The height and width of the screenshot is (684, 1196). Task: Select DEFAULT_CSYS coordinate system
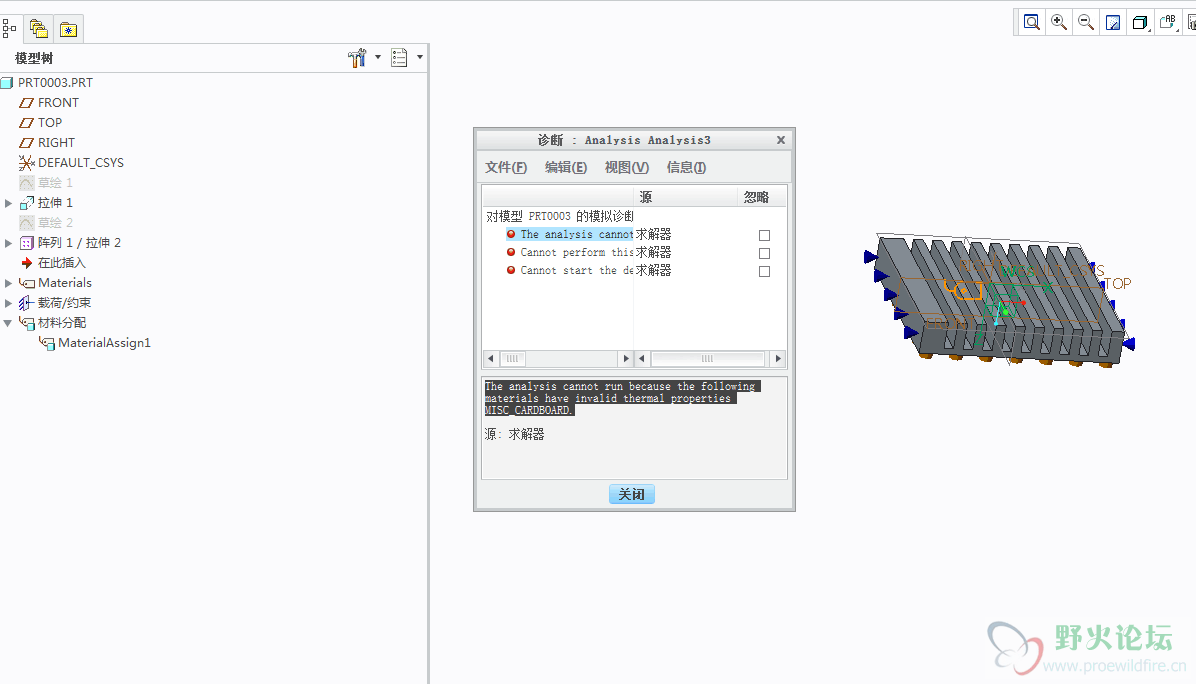80,162
